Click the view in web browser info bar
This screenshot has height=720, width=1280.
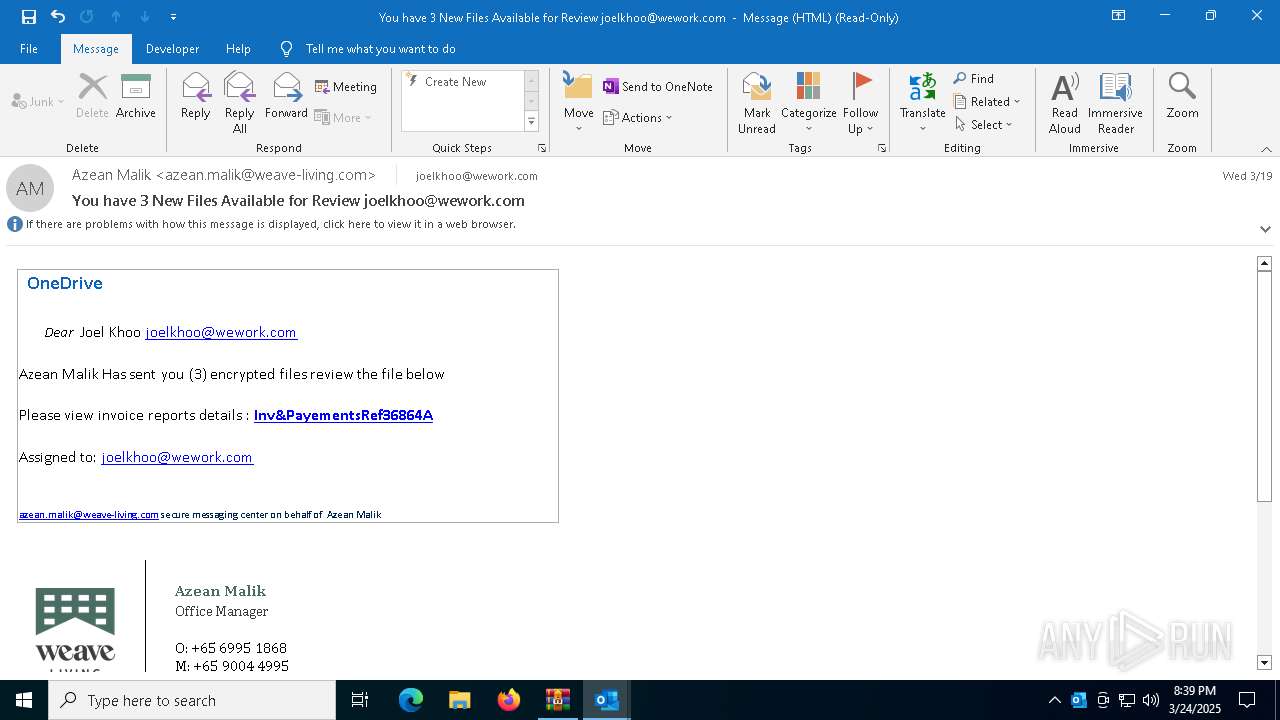(270, 224)
